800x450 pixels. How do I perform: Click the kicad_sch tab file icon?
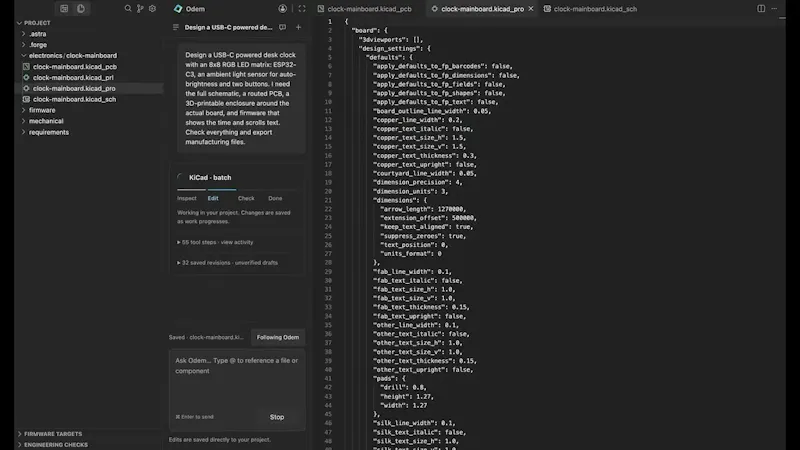547,9
